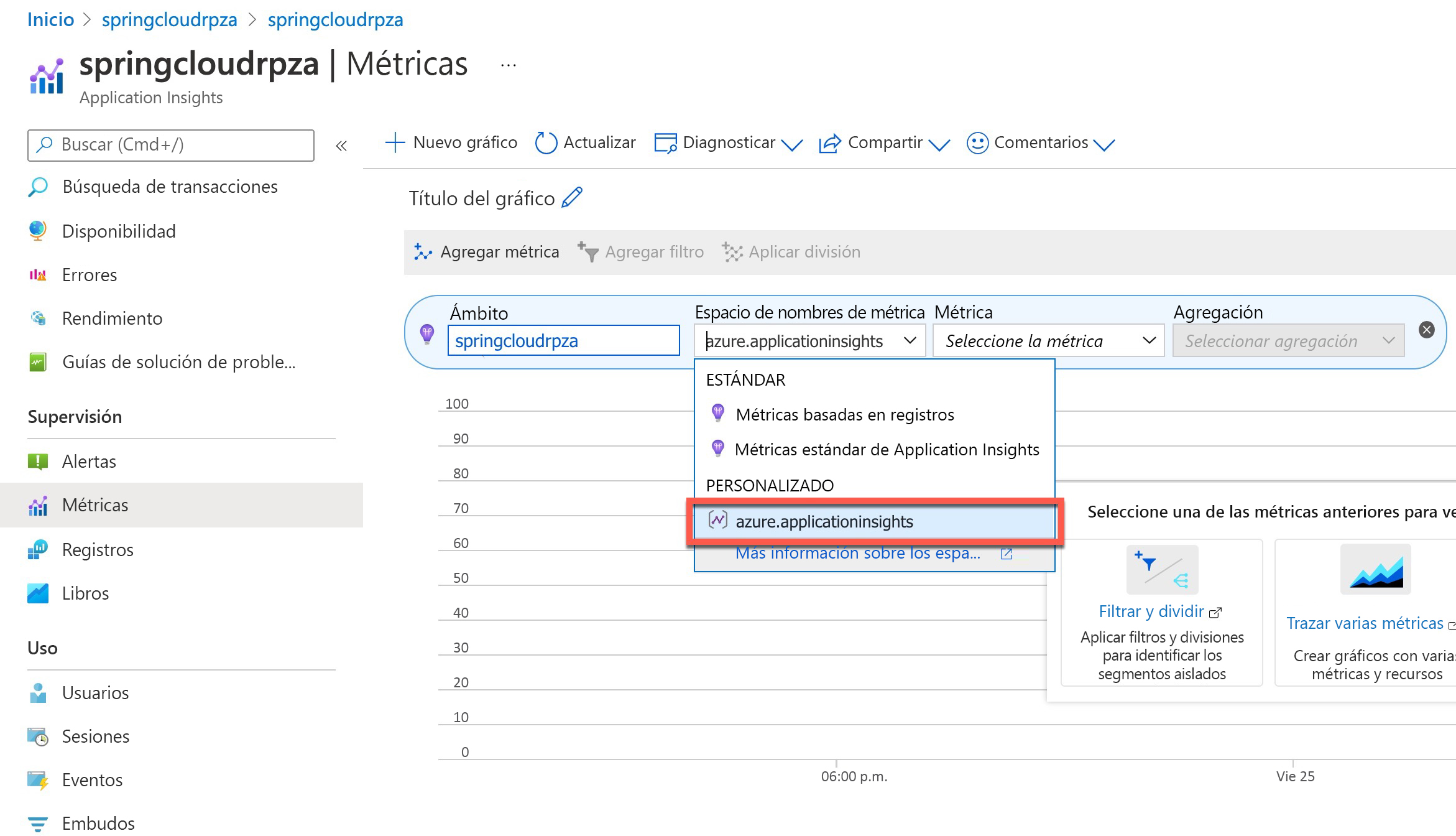Screen dimensions: 1456x836
Task: Click the Actualizar refresh icon
Action: [x=545, y=143]
